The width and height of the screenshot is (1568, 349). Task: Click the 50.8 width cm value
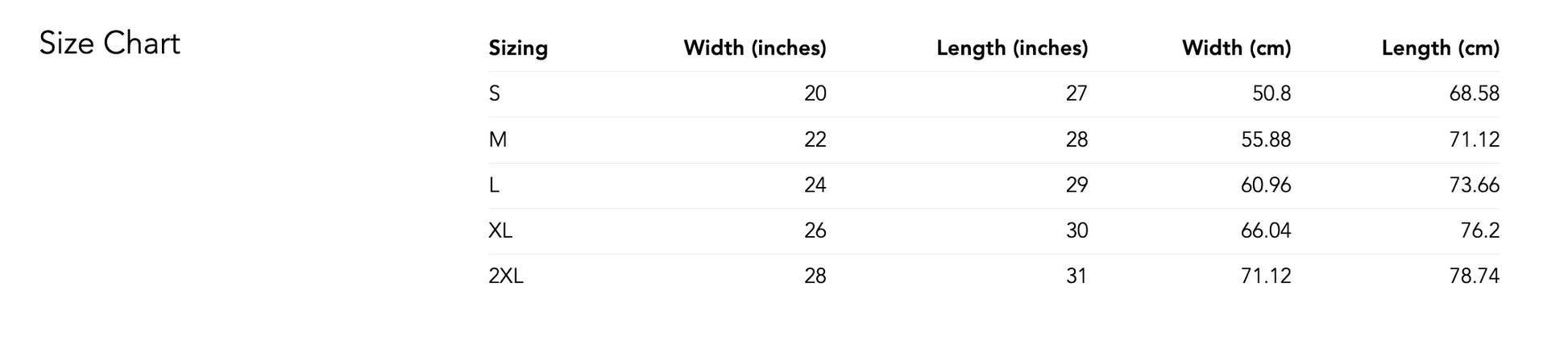pyautogui.click(x=1271, y=94)
